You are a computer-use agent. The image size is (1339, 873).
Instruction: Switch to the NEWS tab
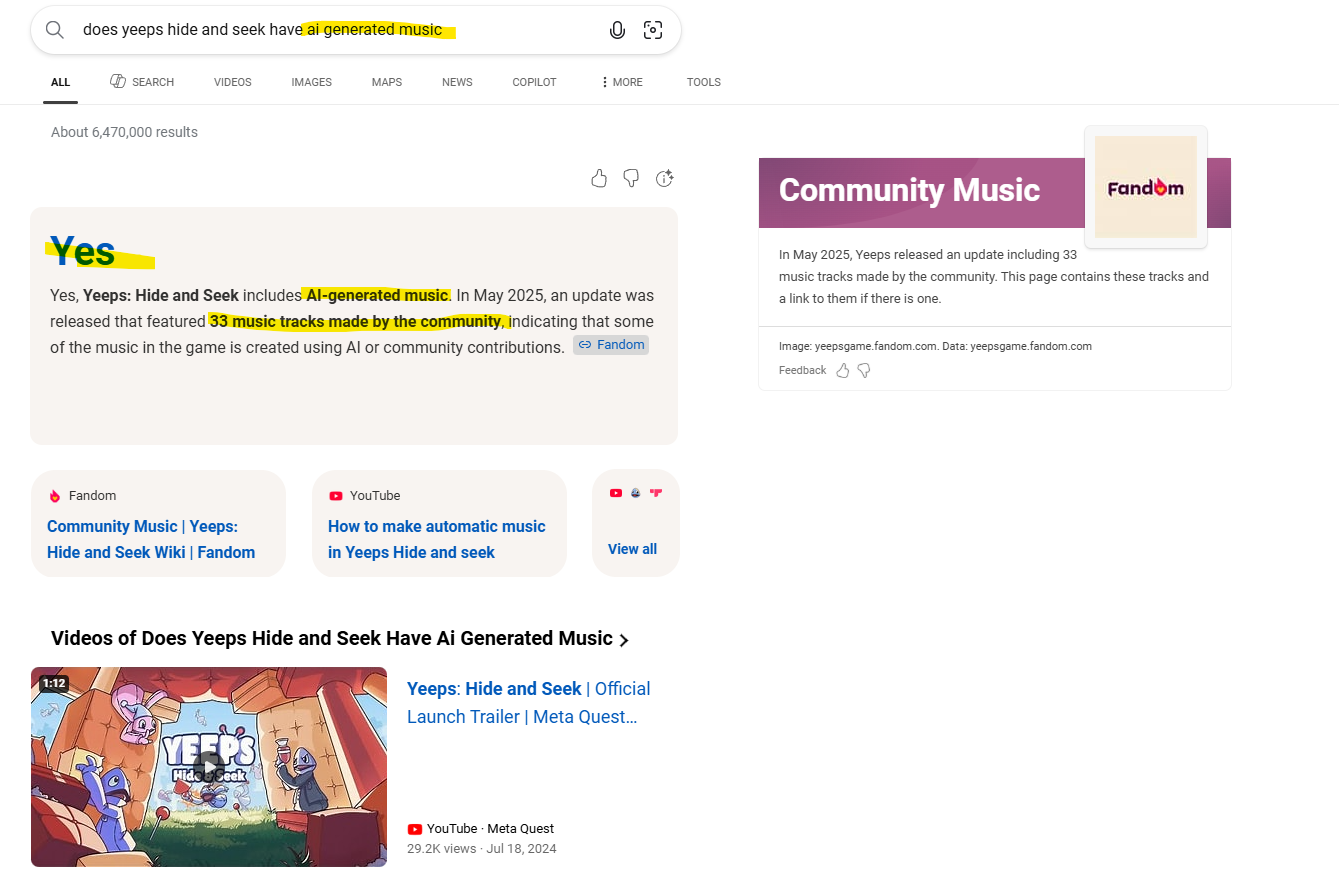point(457,82)
